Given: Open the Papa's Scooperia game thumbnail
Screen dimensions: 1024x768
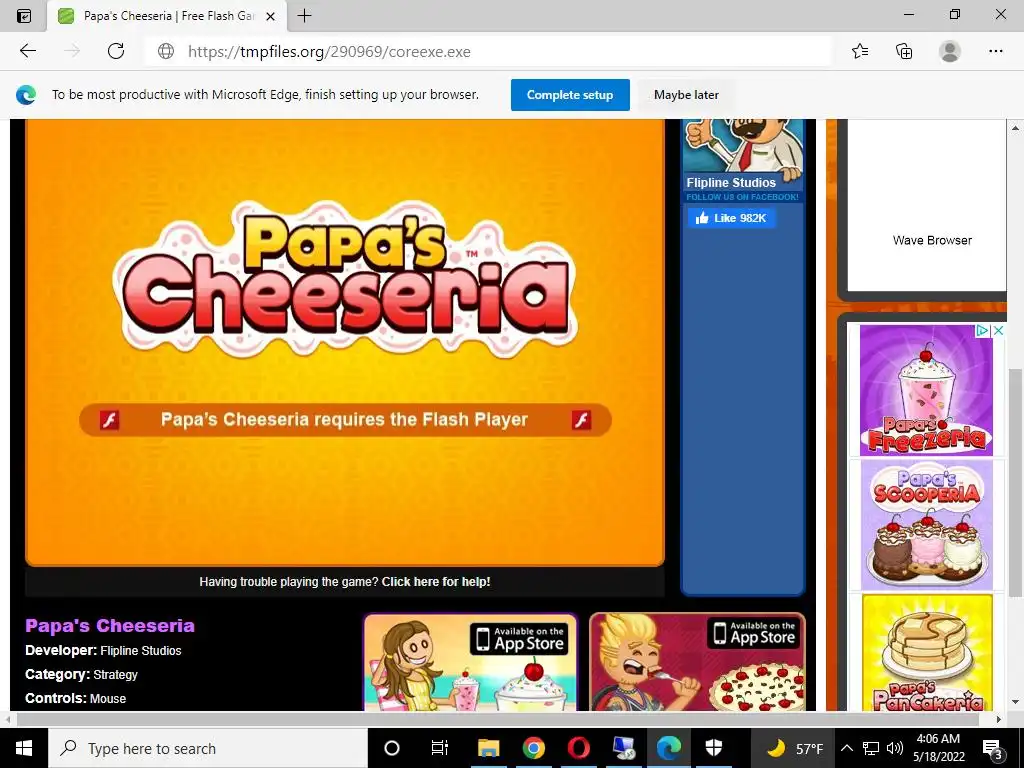Looking at the screenshot, I should tap(926, 525).
